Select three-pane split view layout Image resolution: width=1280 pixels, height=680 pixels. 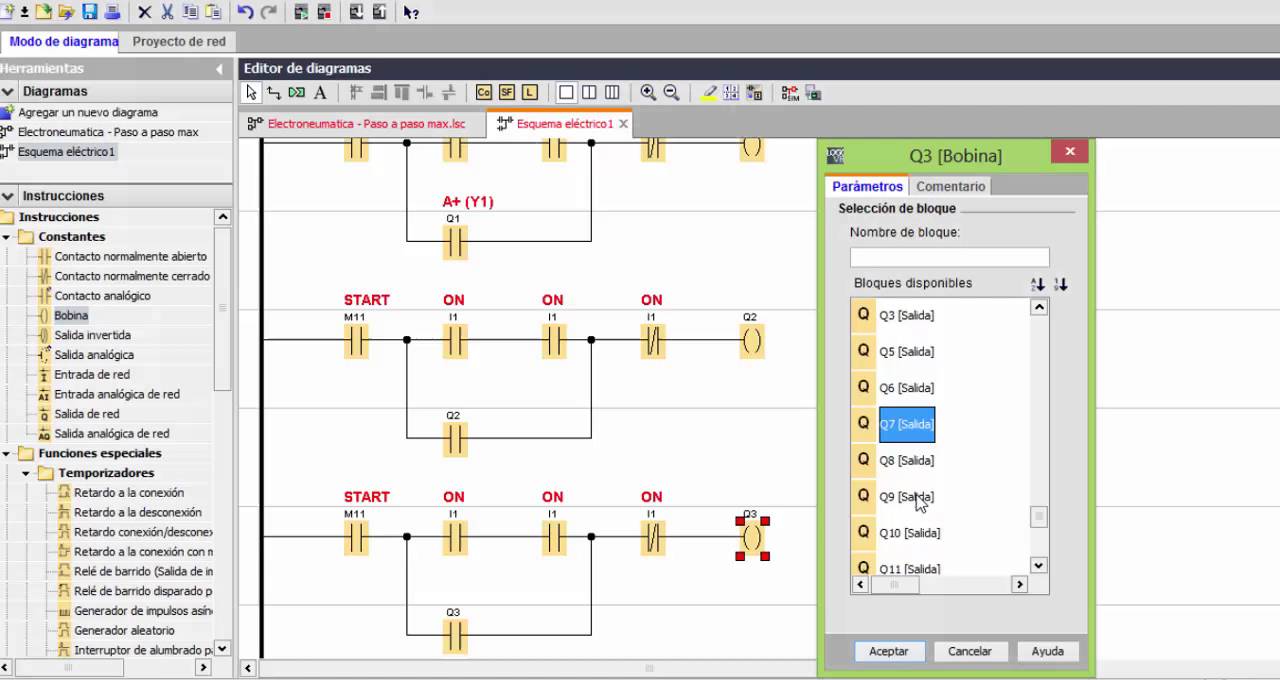click(x=612, y=92)
